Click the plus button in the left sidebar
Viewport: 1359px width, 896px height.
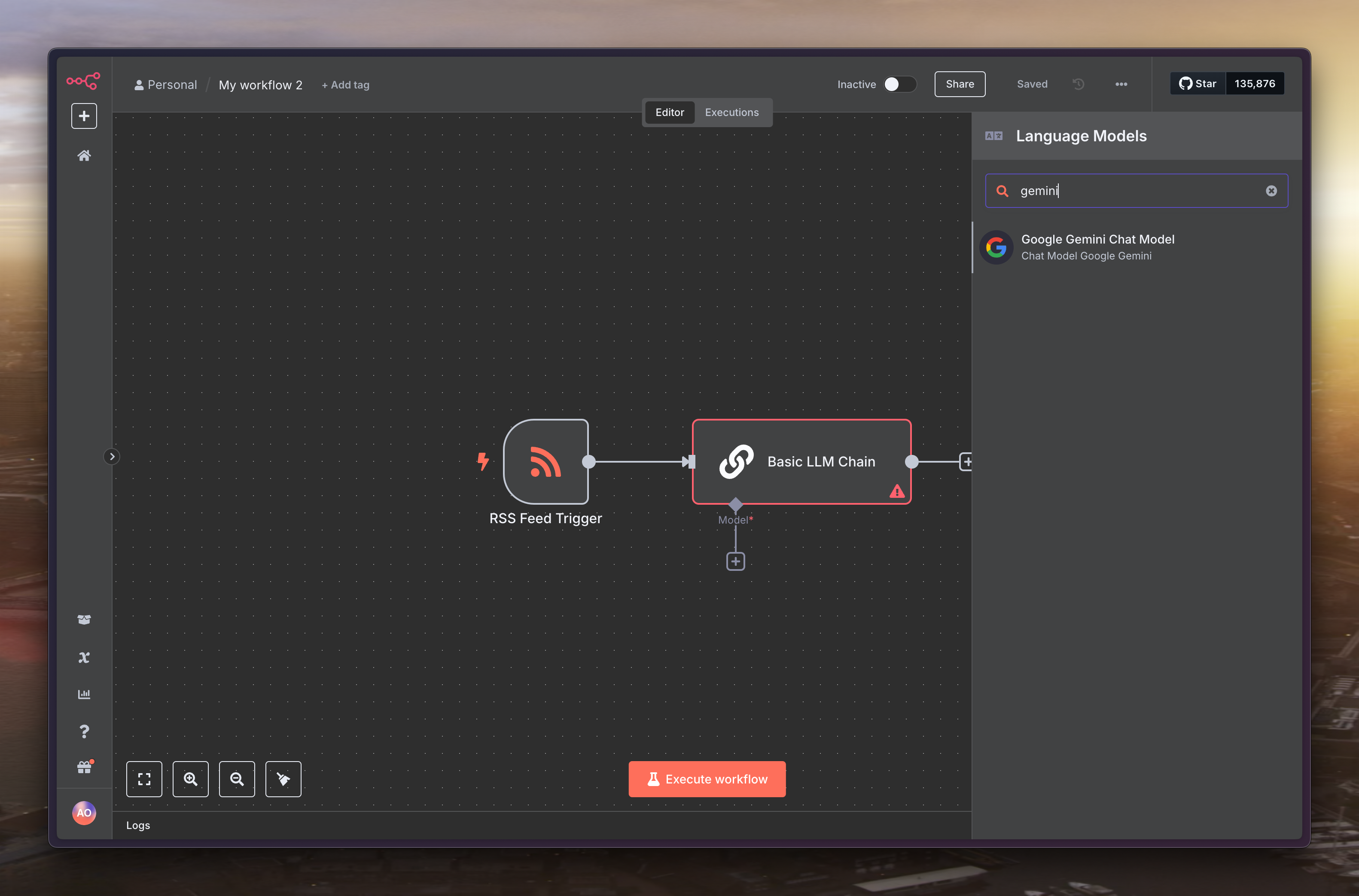pyautogui.click(x=84, y=116)
